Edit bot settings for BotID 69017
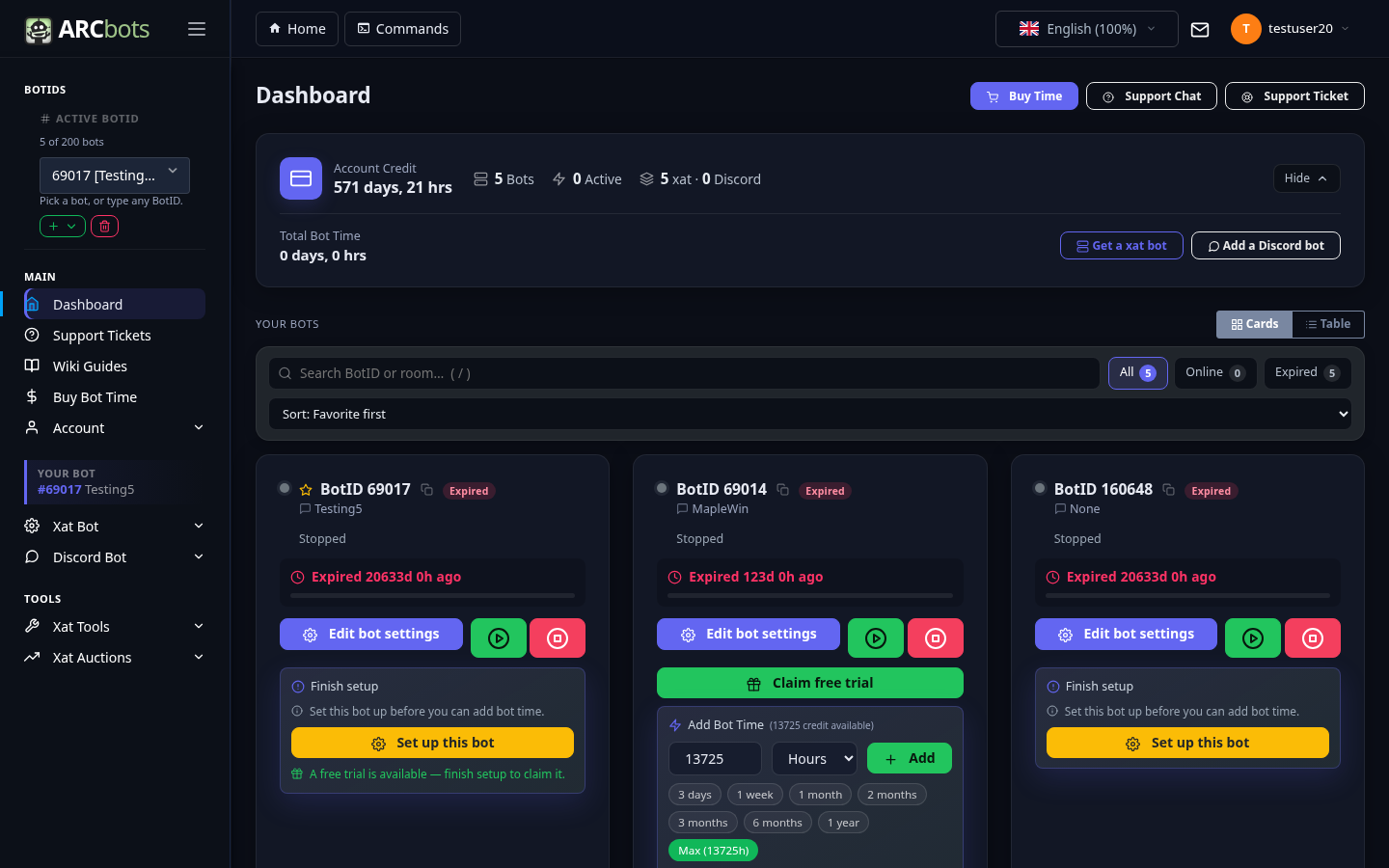 (x=371, y=635)
